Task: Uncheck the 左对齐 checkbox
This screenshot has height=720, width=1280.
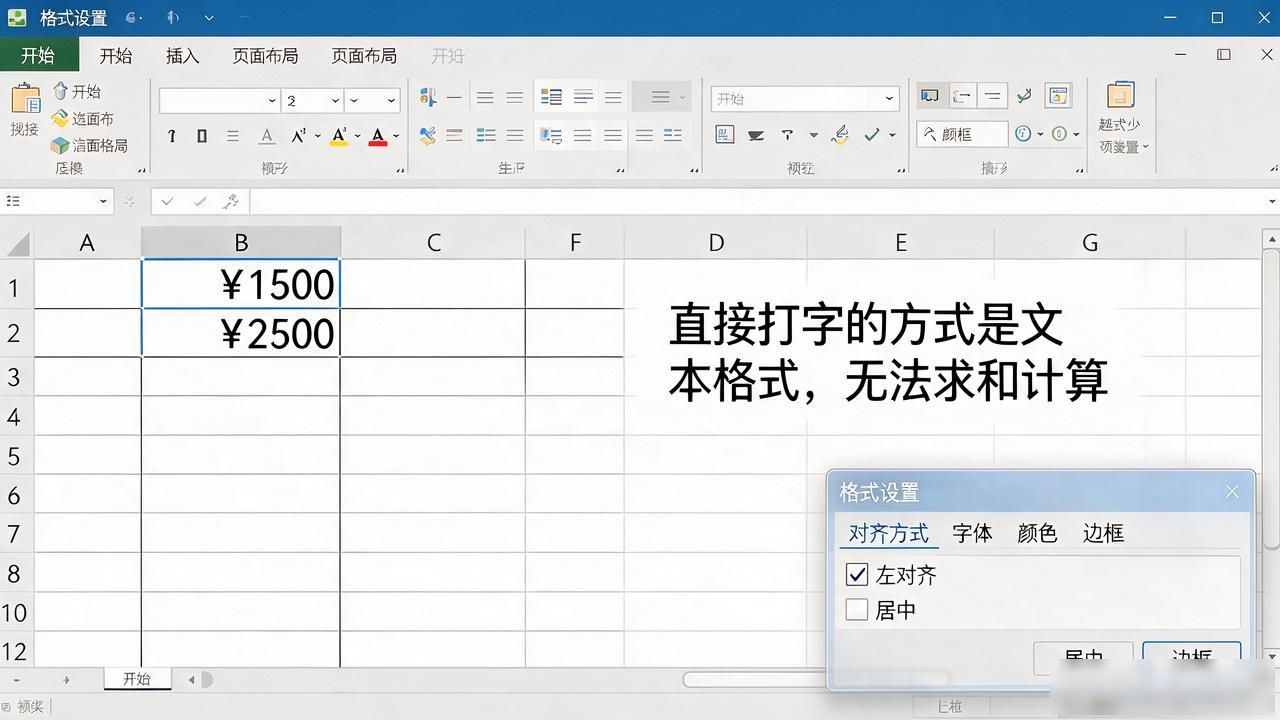Action: click(x=857, y=574)
